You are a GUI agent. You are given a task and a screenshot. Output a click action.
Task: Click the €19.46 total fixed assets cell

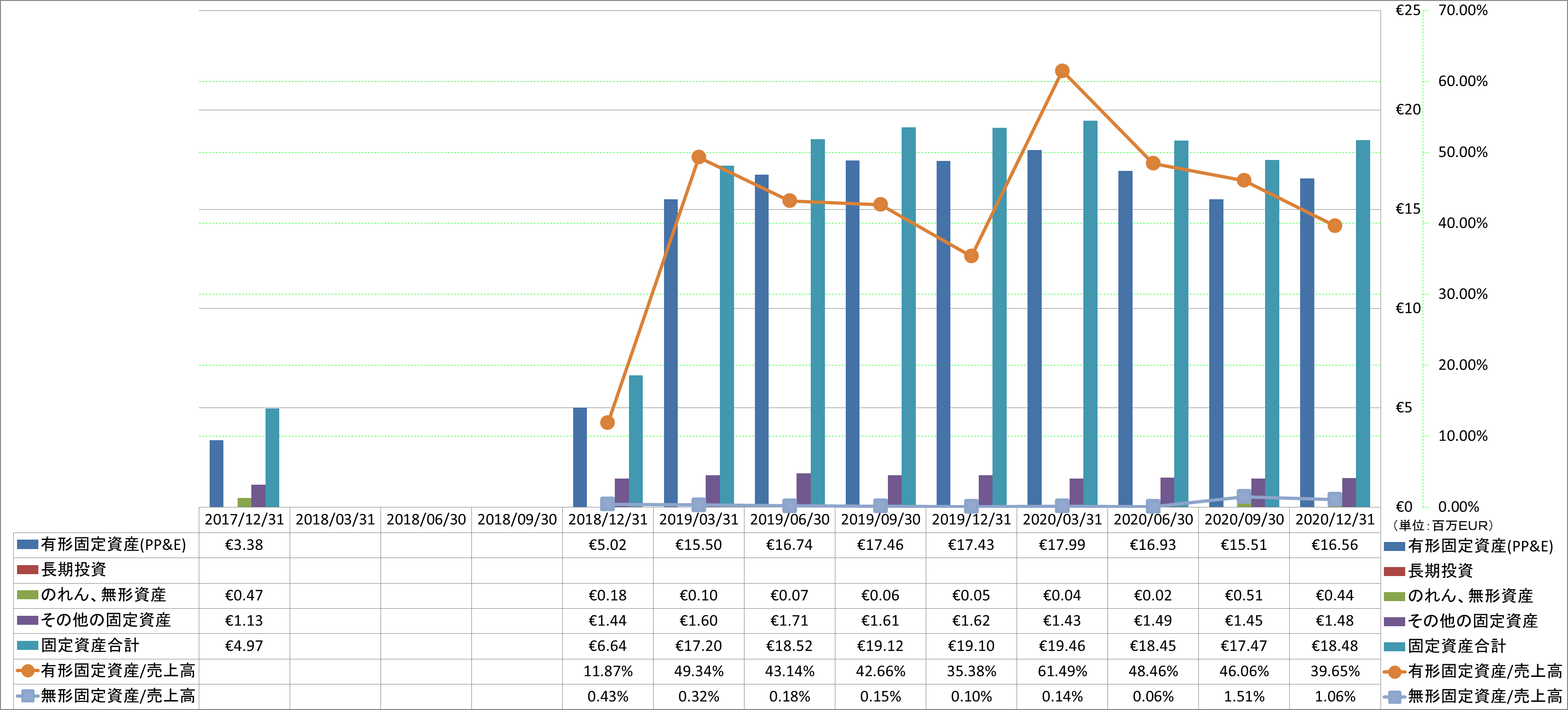1062,646
